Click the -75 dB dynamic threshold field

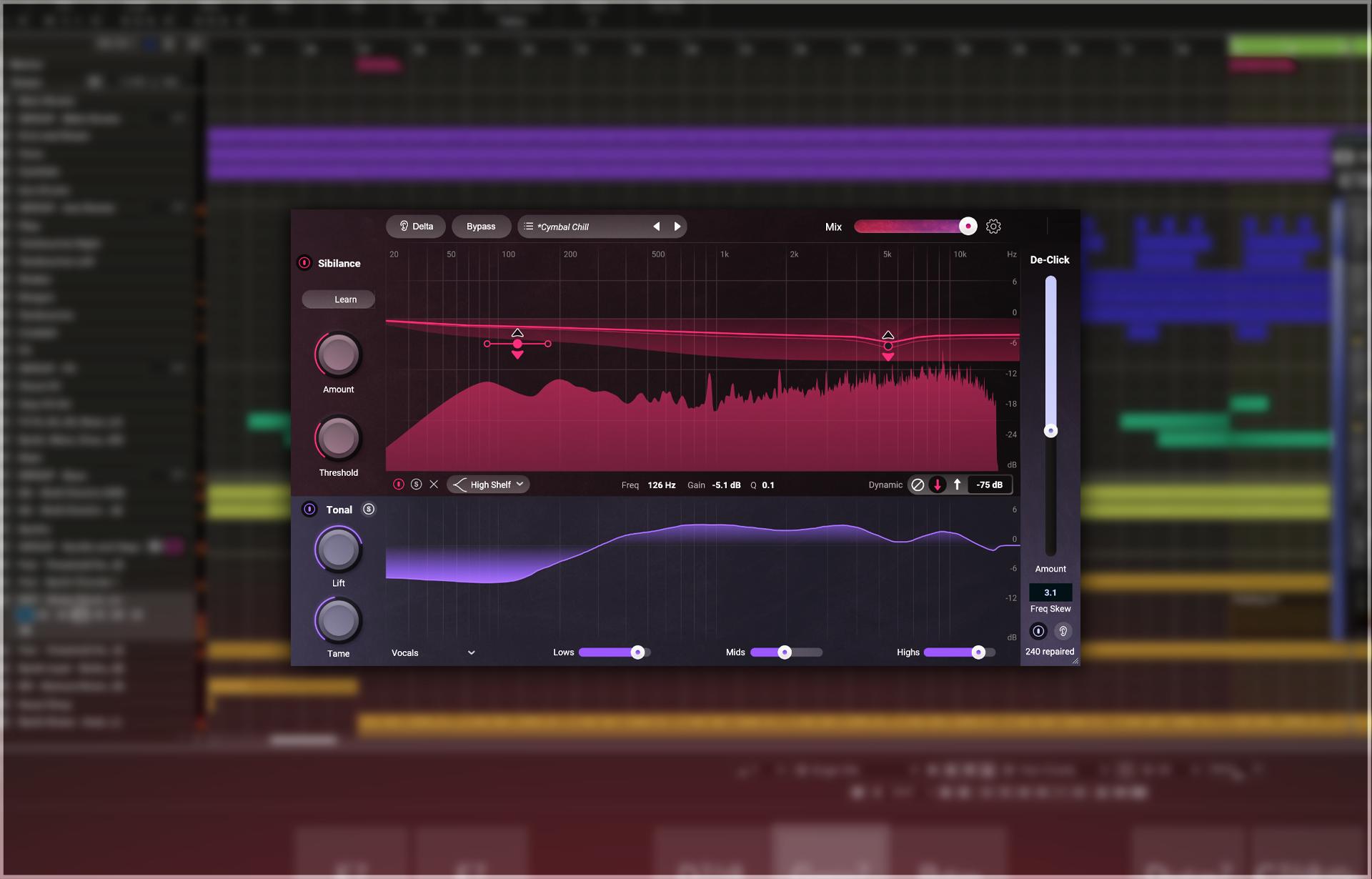[x=990, y=485]
